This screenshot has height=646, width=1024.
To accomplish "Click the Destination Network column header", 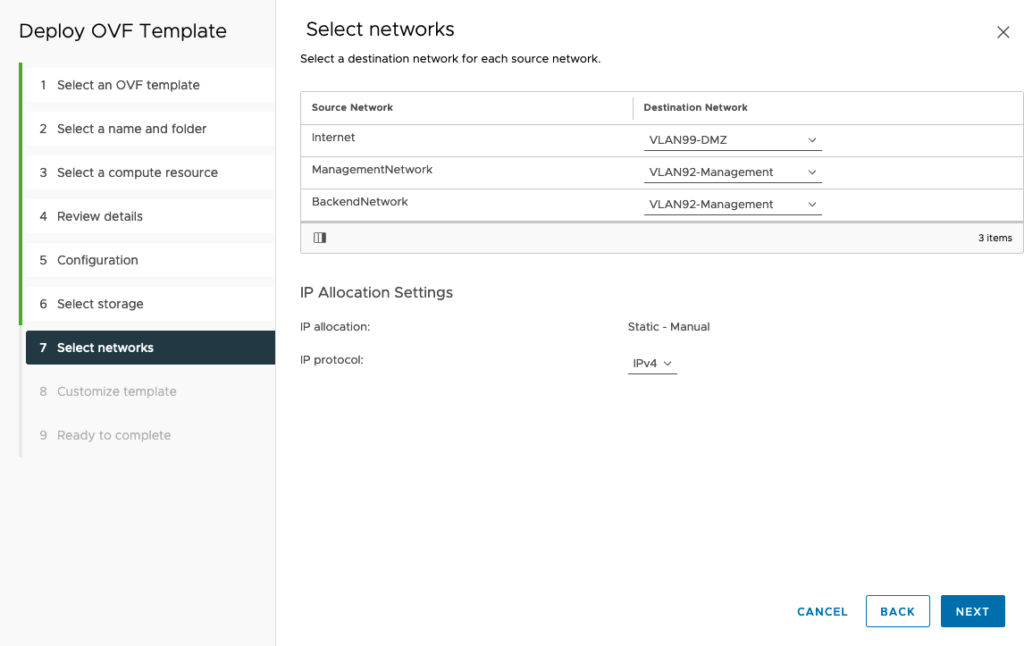I will point(695,107).
